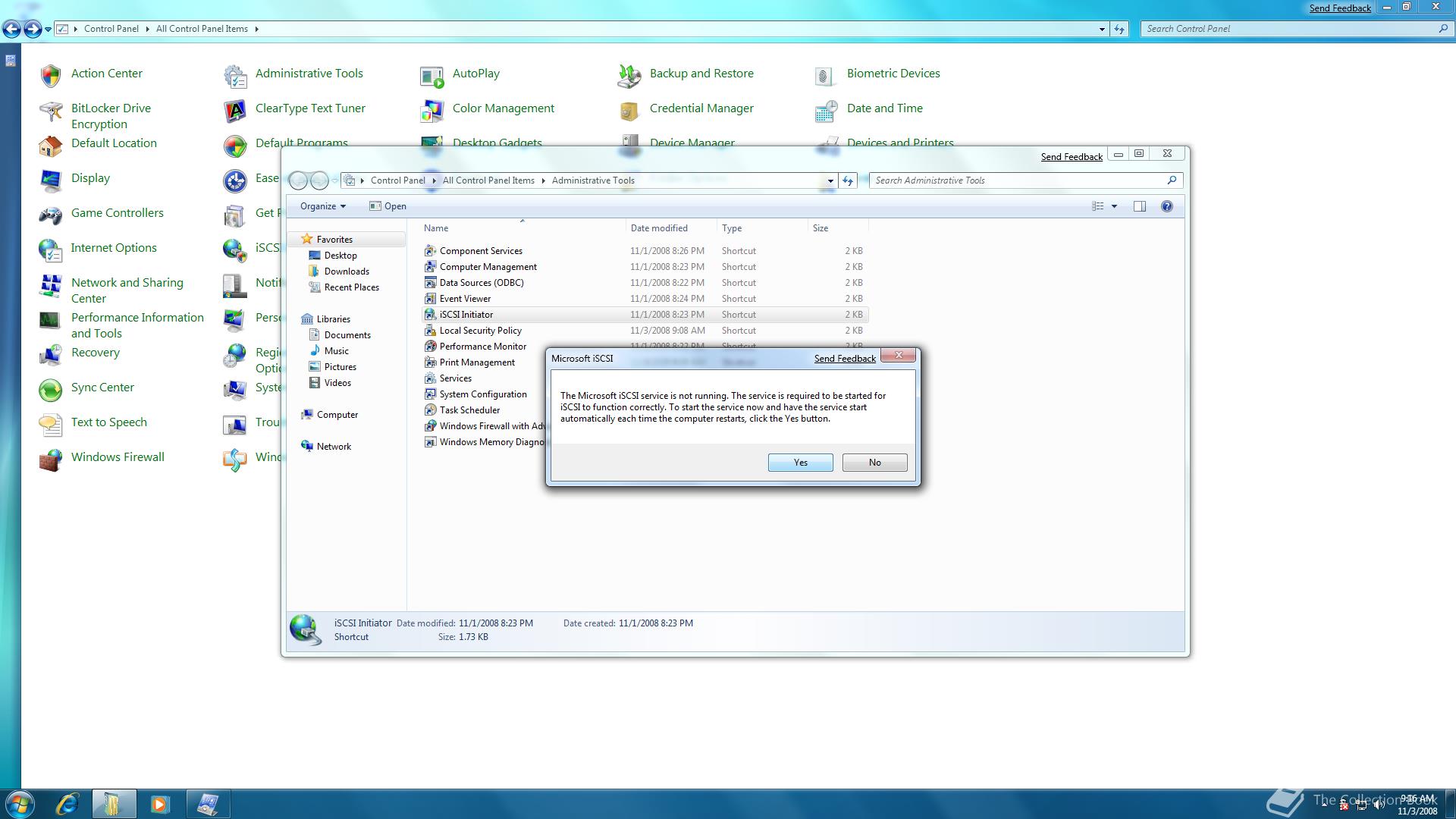
Task: Click Forward button in Control Panel window
Action: pos(32,29)
